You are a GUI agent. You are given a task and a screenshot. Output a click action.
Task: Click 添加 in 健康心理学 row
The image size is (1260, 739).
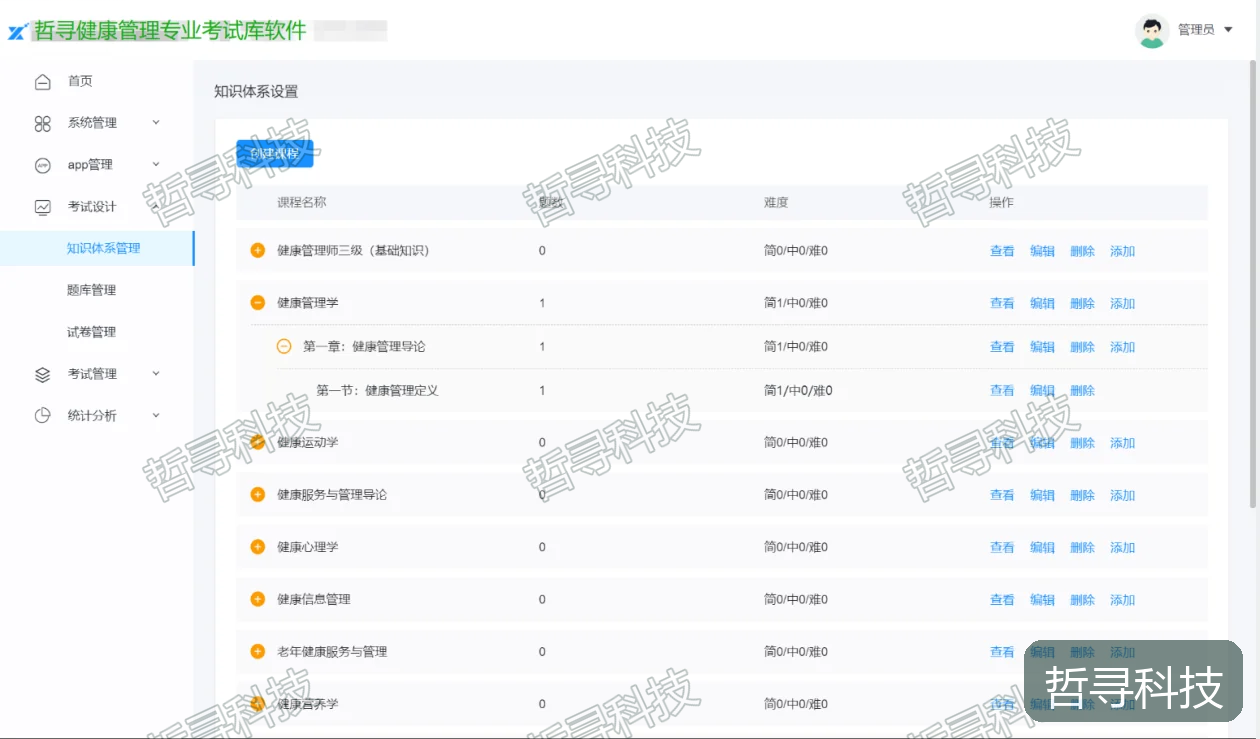pos(1122,548)
